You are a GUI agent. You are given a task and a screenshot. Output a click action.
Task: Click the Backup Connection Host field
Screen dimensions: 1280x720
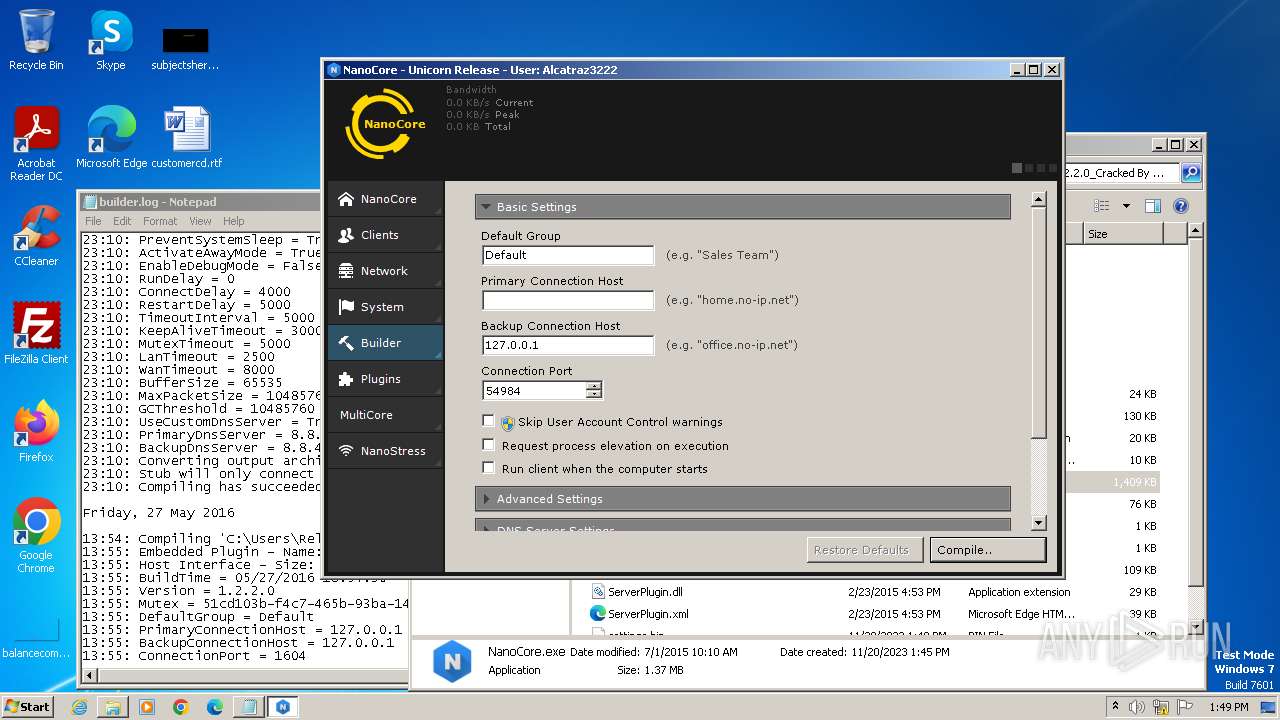(x=567, y=345)
